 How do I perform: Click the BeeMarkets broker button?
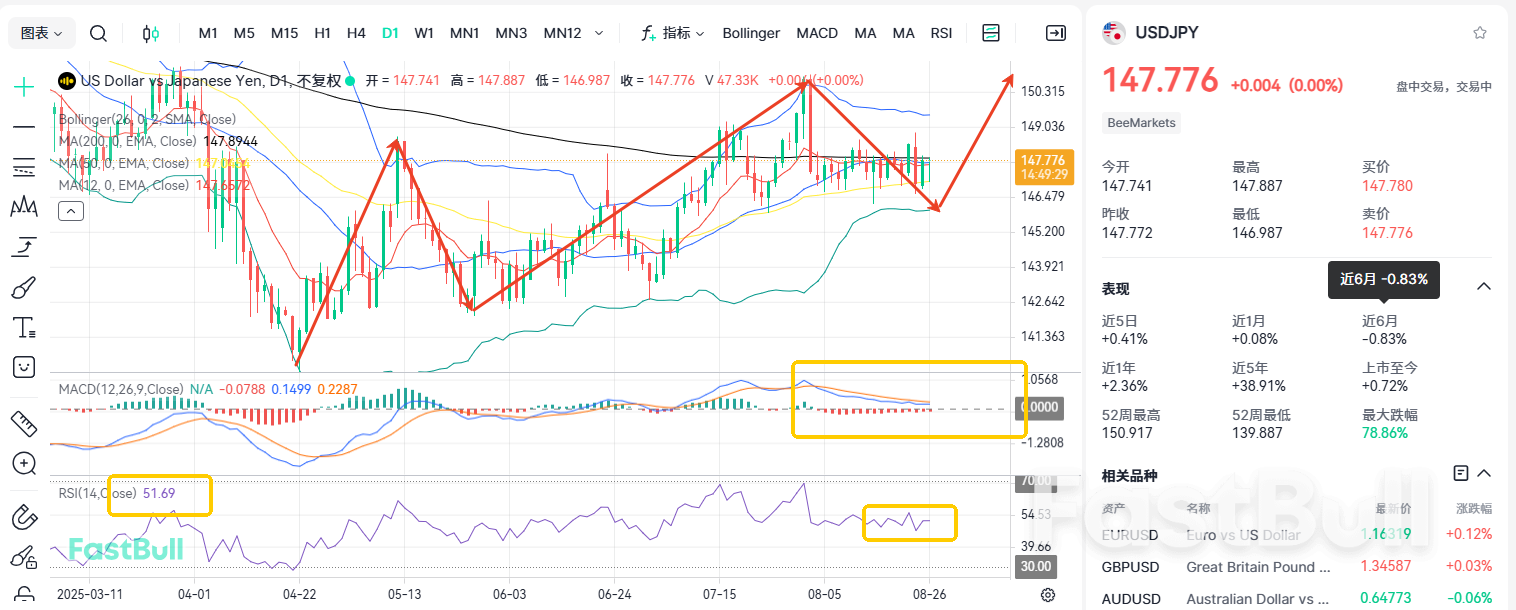[x=1140, y=123]
